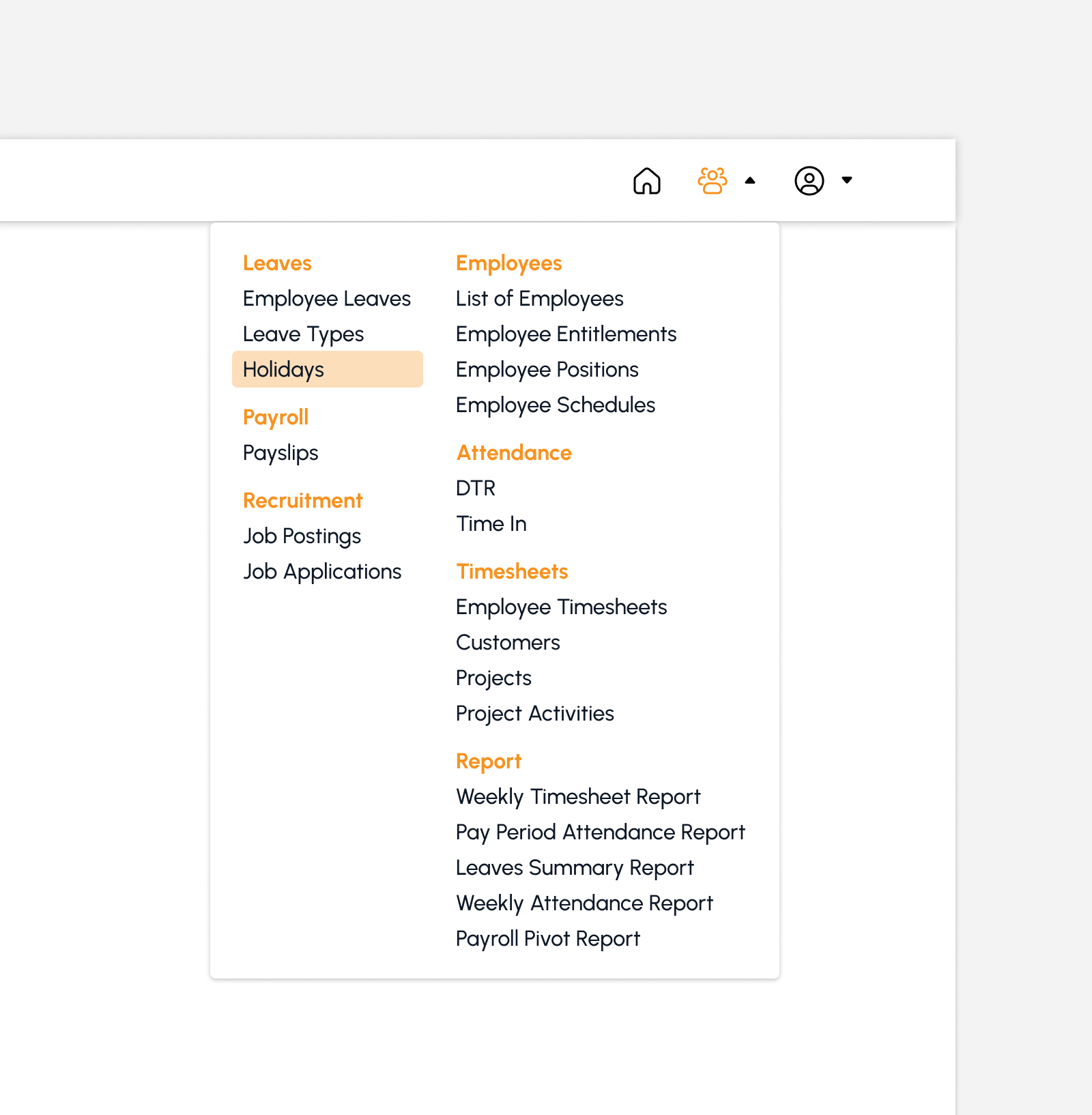Open Payroll Pivot Report
Viewport: 1092px width, 1115px height.
tap(548, 939)
